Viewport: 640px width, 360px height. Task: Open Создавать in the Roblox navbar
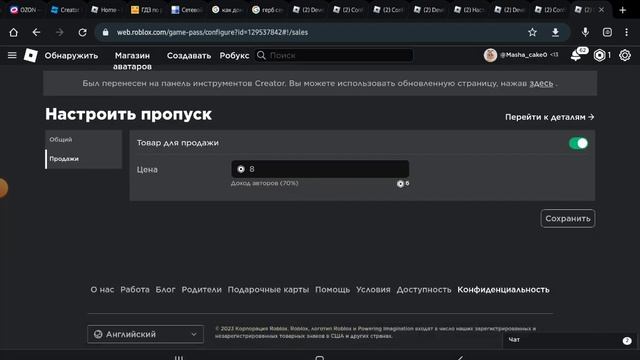tap(189, 56)
